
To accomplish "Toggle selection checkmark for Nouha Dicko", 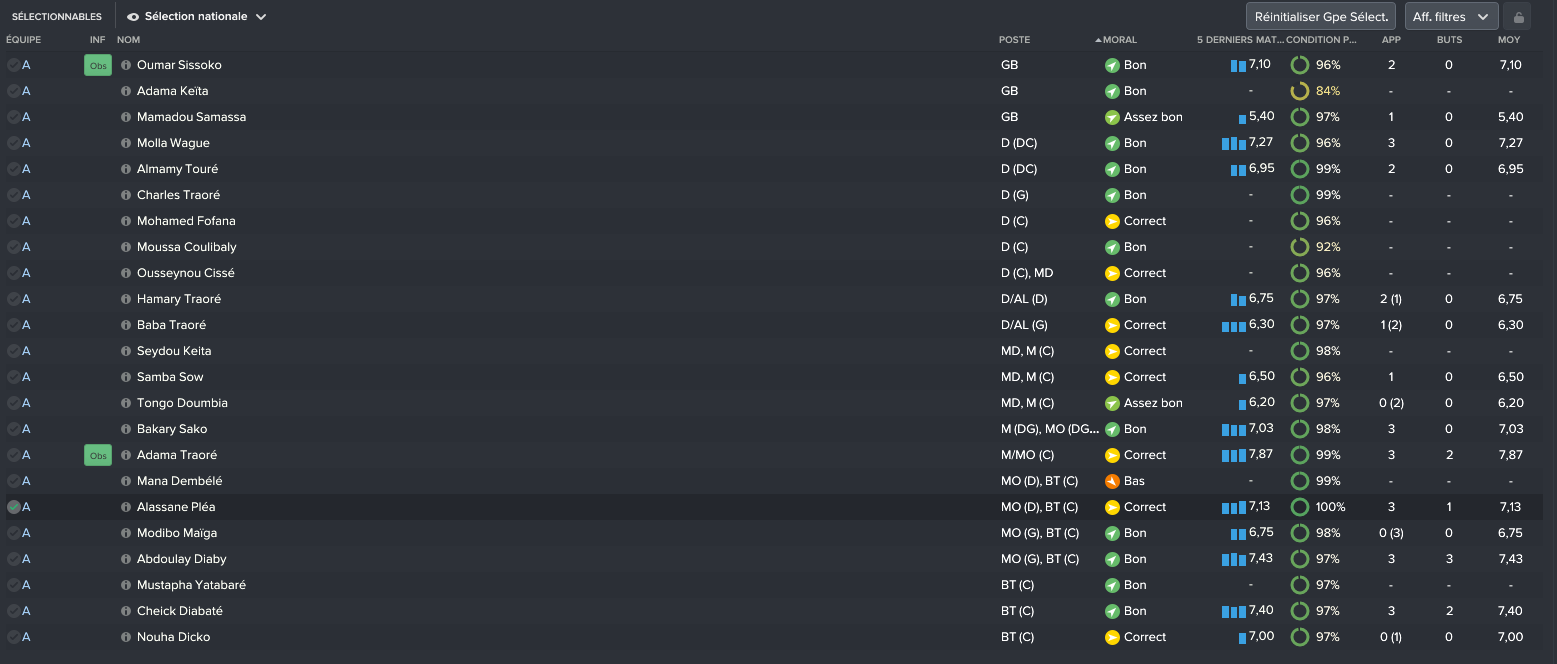I will pyautogui.click(x=13, y=637).
